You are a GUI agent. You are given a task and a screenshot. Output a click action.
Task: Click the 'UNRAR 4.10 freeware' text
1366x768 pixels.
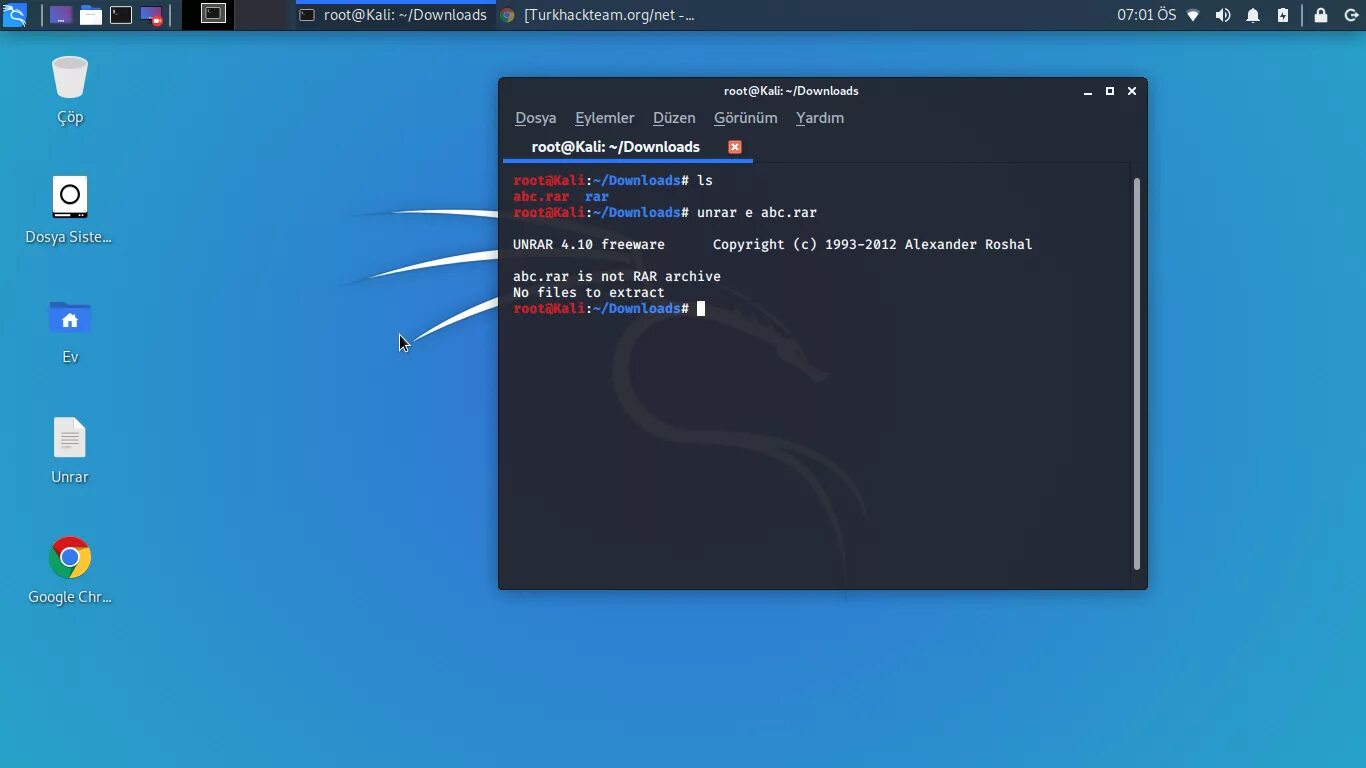(589, 245)
